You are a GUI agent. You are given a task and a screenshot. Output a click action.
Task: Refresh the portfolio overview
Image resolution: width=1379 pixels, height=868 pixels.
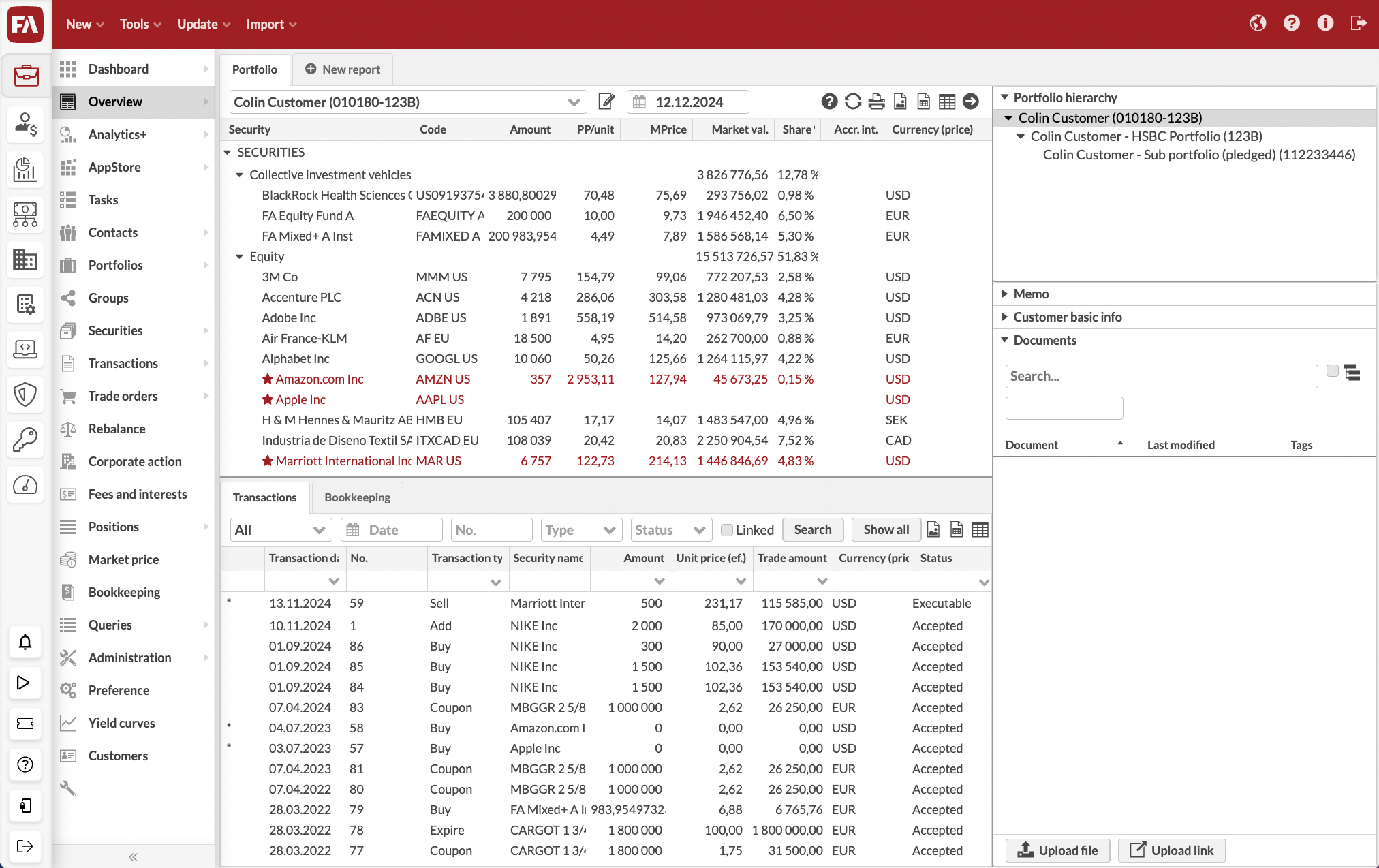tap(853, 102)
